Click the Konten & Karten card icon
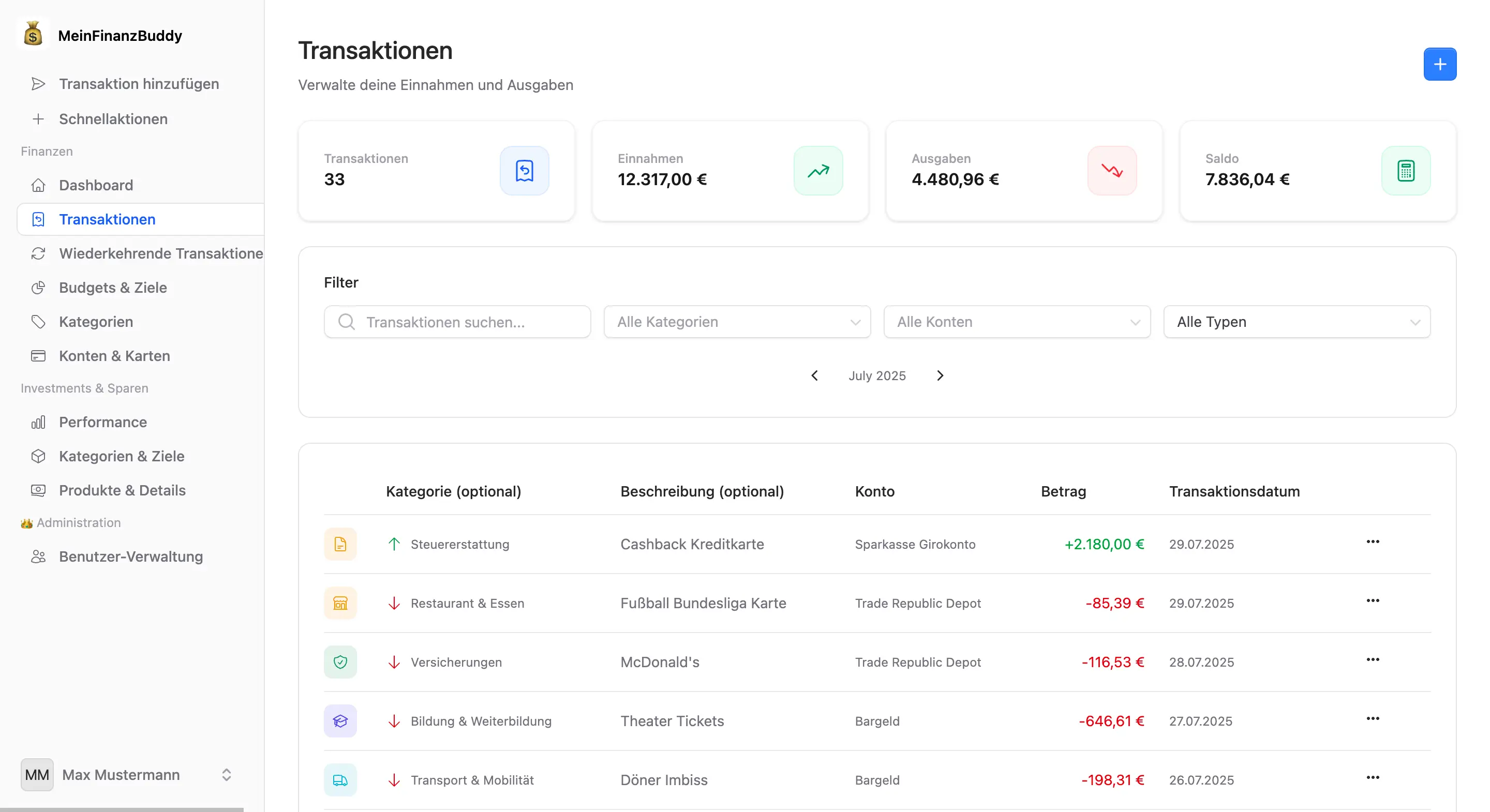 [38, 356]
